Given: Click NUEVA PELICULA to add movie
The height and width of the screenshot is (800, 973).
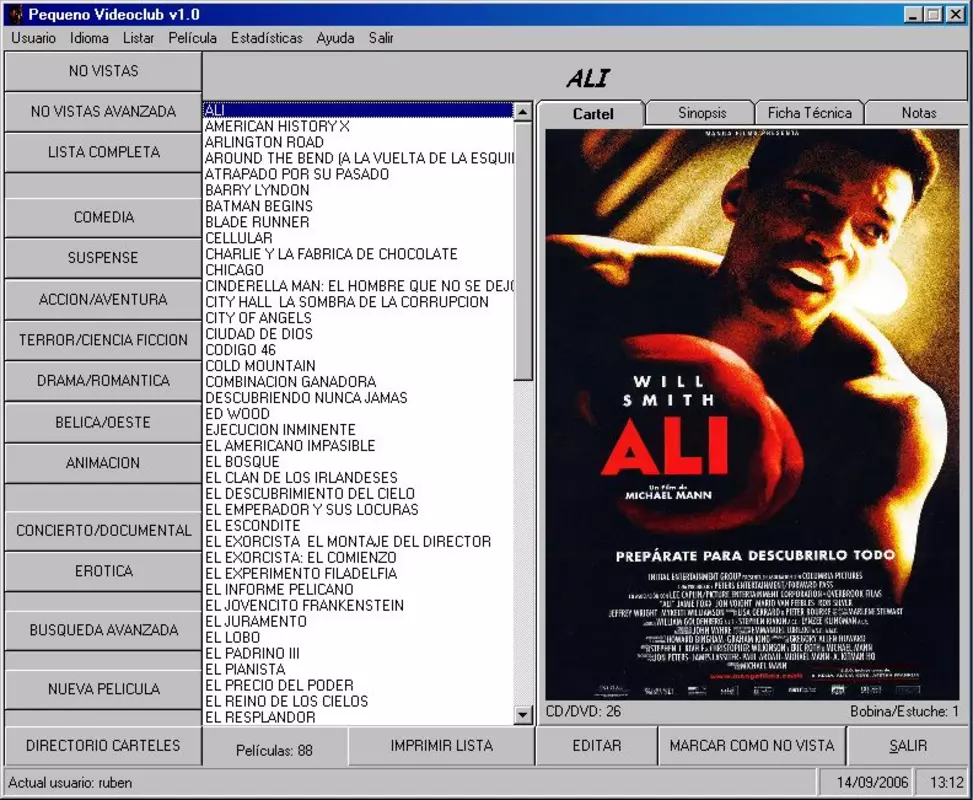Looking at the screenshot, I should pyautogui.click(x=103, y=689).
